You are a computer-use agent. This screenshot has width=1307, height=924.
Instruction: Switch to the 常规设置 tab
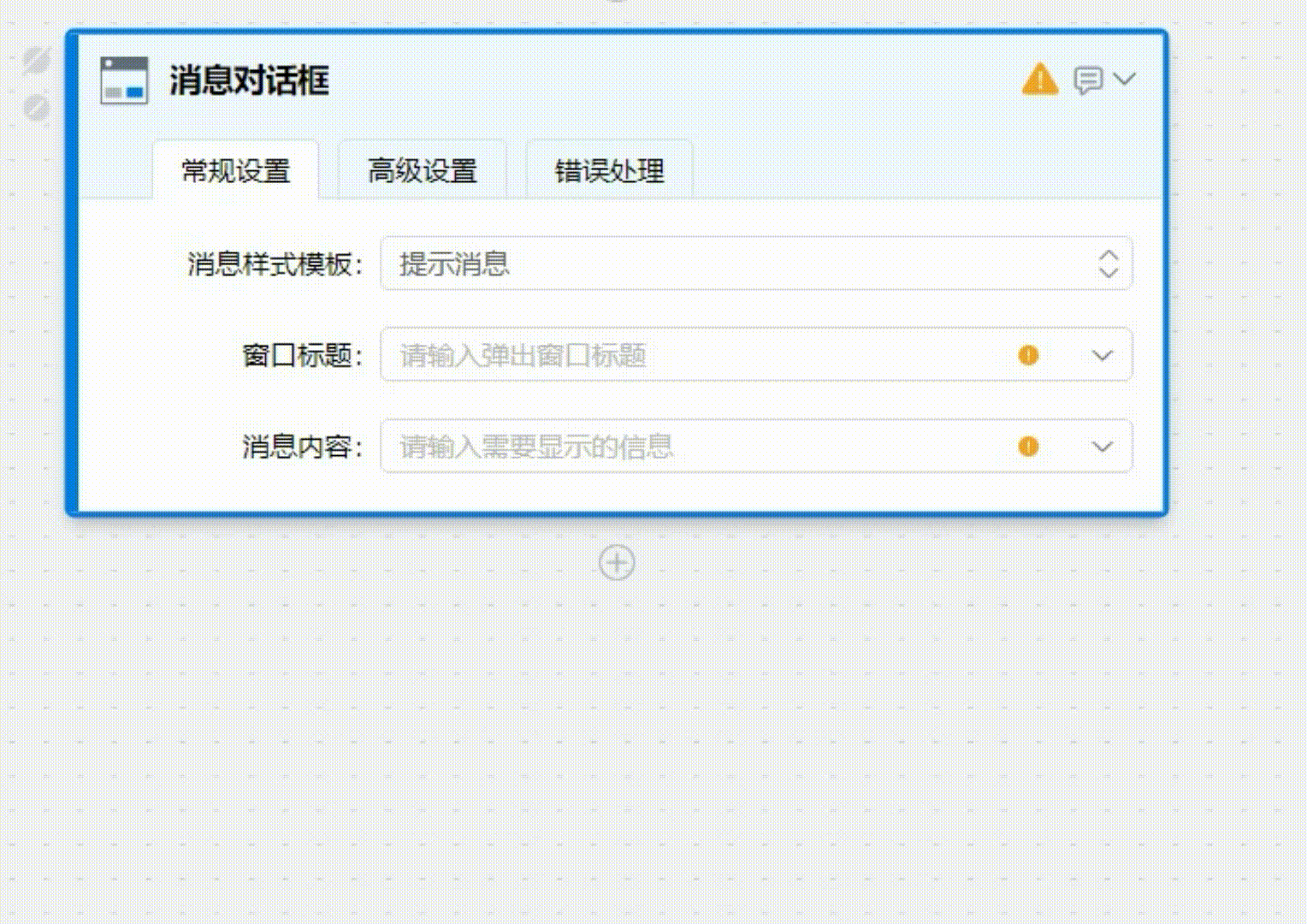point(236,171)
